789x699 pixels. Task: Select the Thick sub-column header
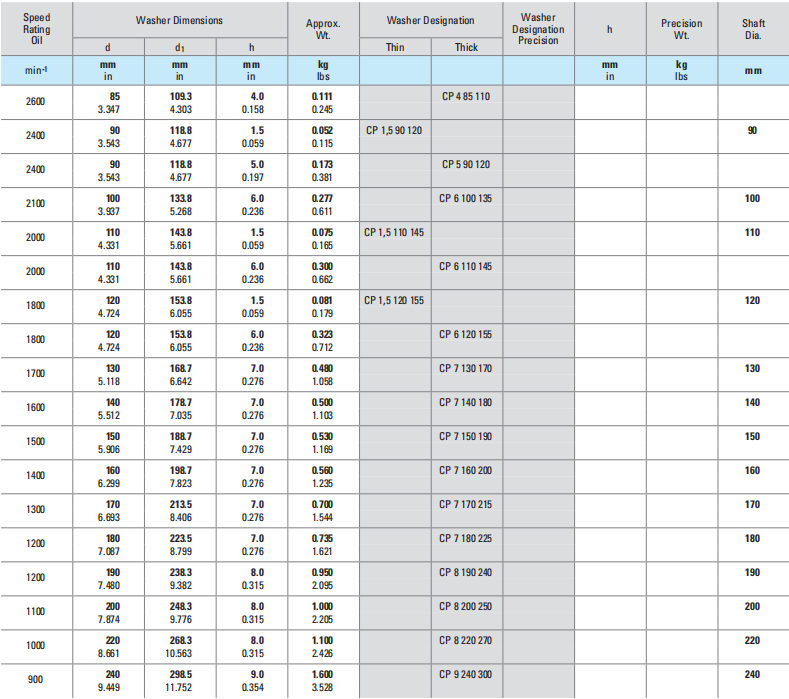(466, 47)
